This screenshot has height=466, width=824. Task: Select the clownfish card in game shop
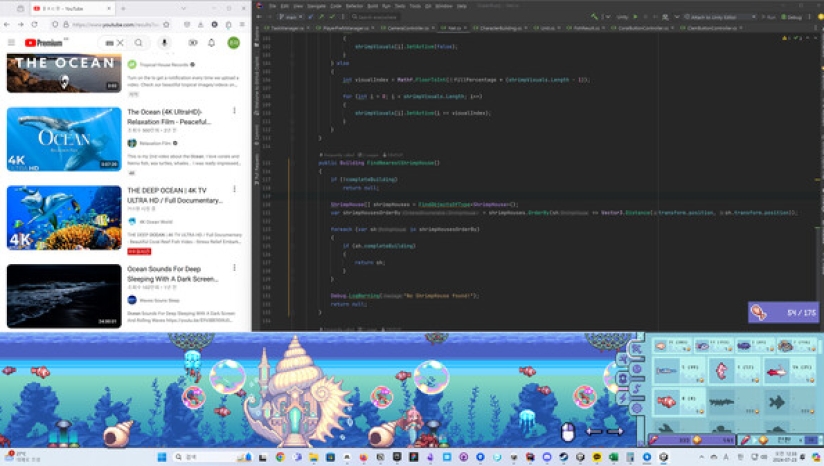[679, 401]
